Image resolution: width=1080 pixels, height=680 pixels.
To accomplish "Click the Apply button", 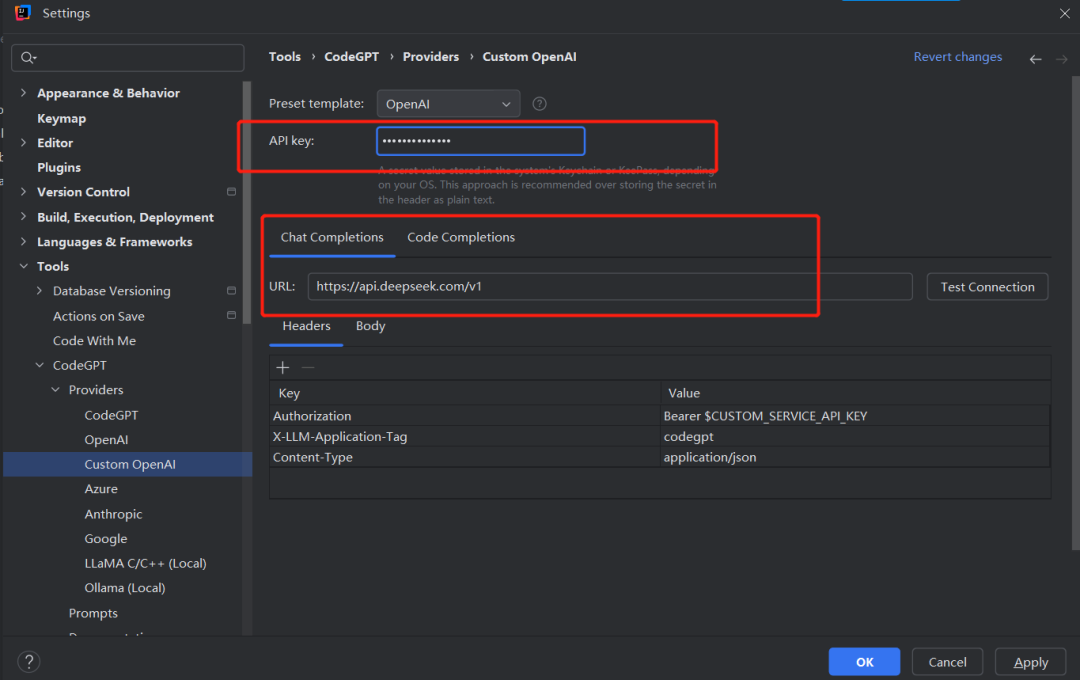I will (1030, 662).
